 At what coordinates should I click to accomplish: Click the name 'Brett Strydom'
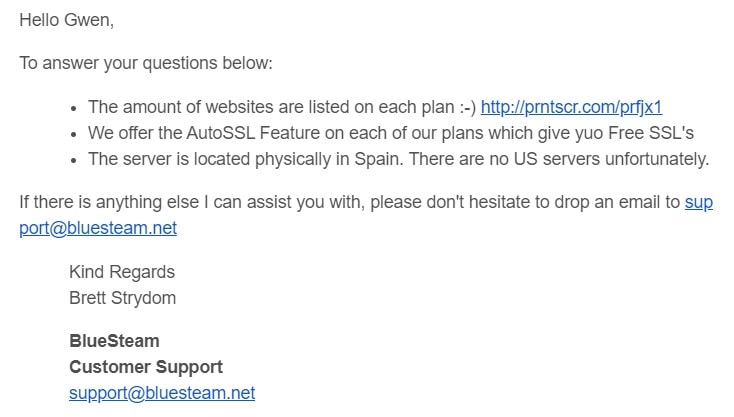point(123,298)
